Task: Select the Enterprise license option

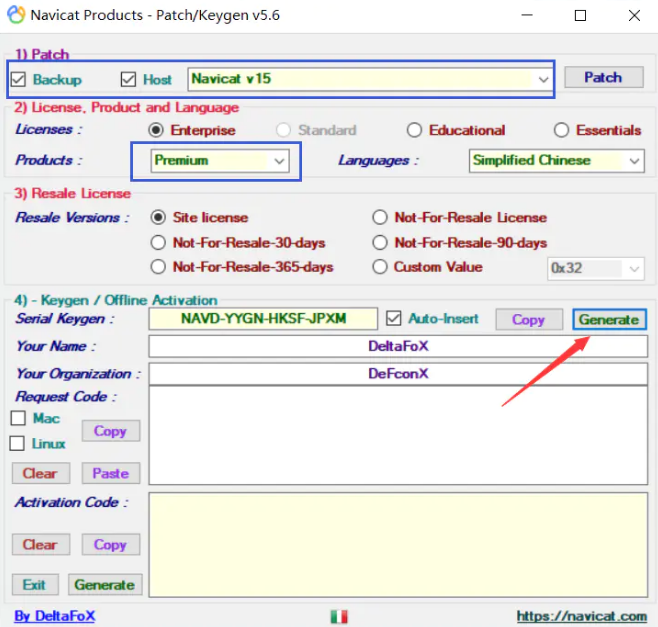Action: click(156, 130)
